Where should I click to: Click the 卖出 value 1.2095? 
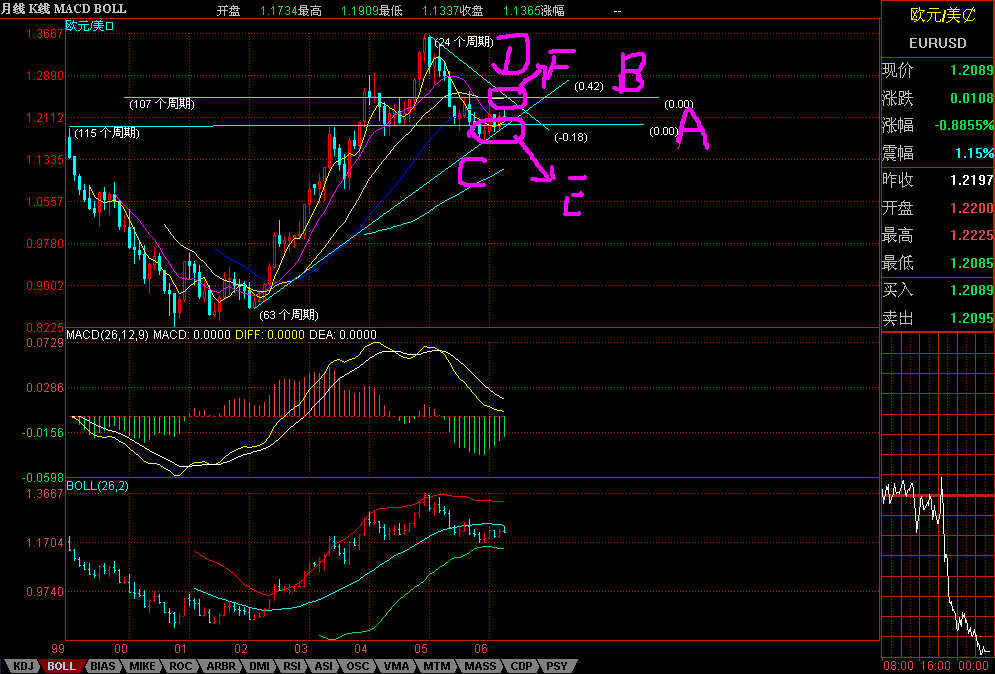click(x=972, y=318)
